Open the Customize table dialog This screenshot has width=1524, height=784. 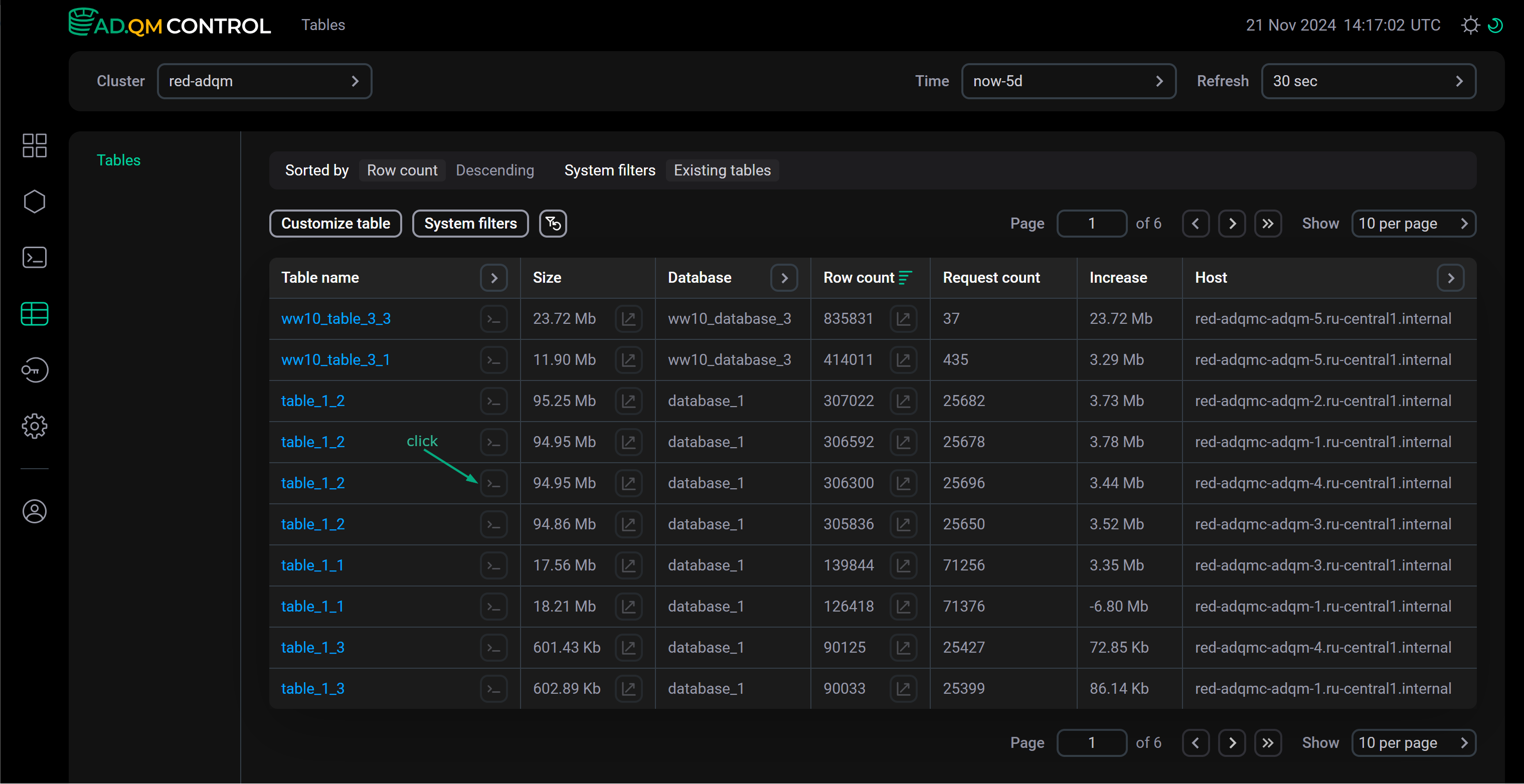(335, 223)
